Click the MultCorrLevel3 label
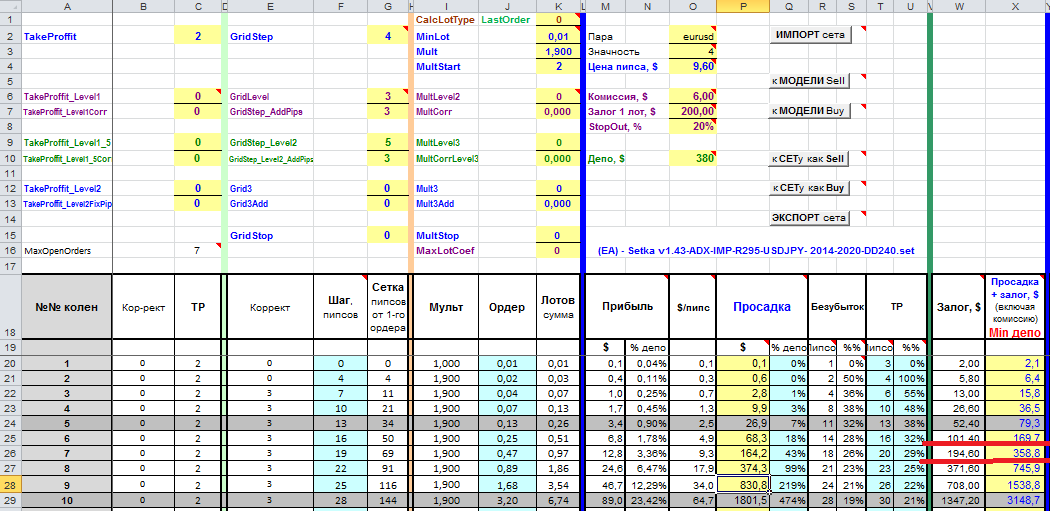Screen dimensions: 1050x511 (447, 159)
